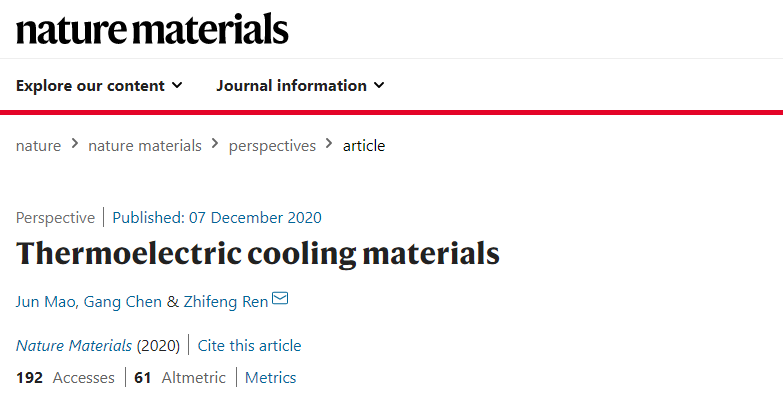Open author Jun Mao's profile link
783x417 pixels.
(x=45, y=302)
